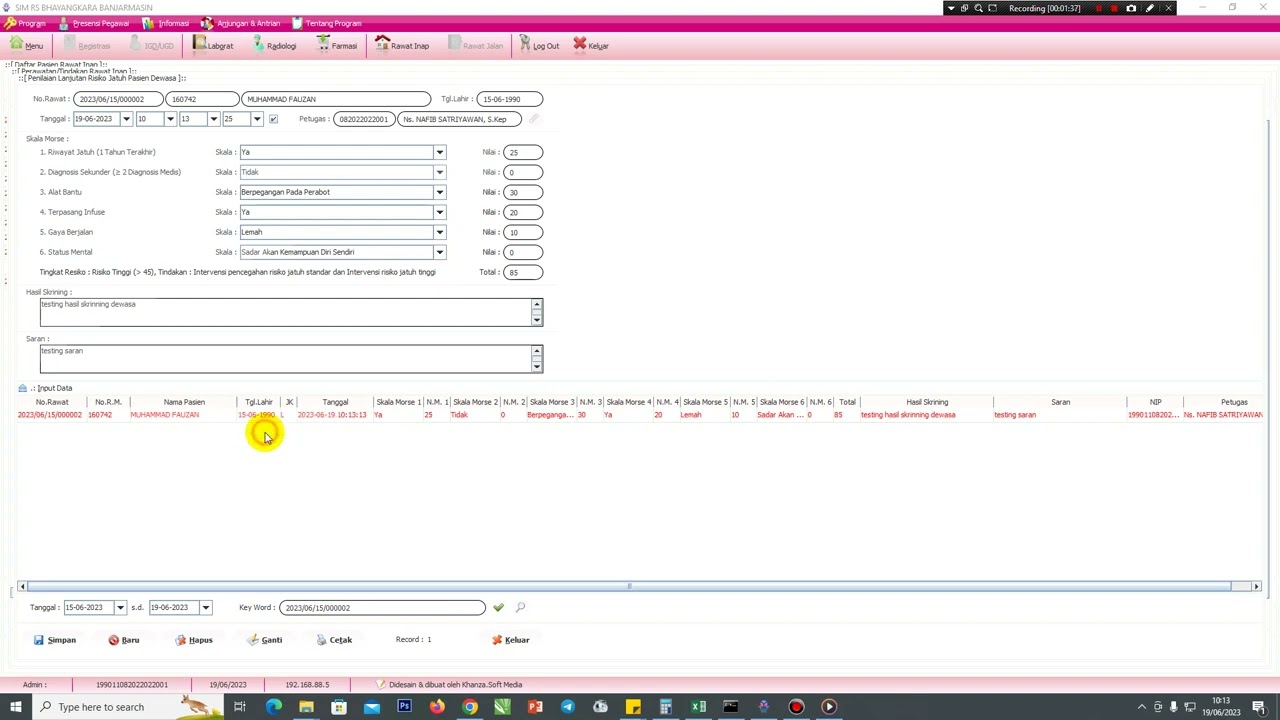Expand the Status Mental Skala dropdown
The height and width of the screenshot is (720, 1280).
coord(439,252)
